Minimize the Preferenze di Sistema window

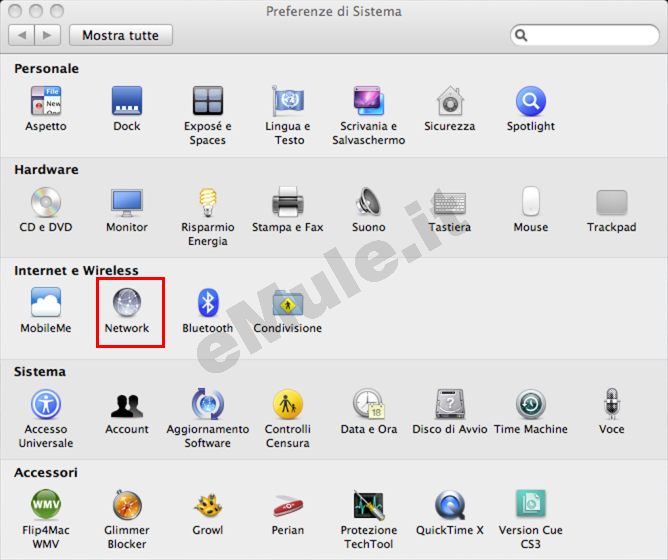click(36, 11)
